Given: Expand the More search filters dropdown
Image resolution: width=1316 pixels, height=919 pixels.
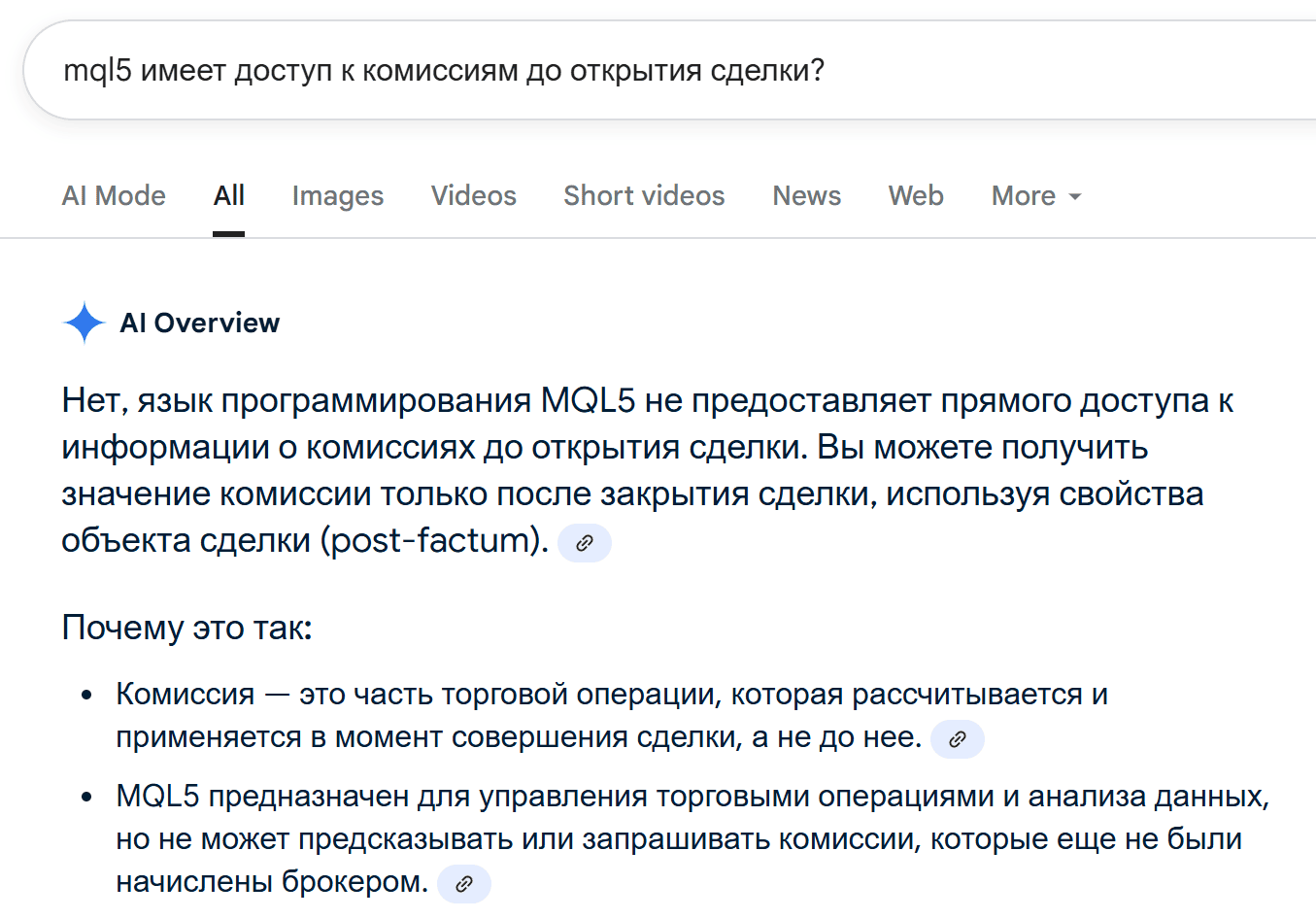Looking at the screenshot, I should [x=1035, y=196].
